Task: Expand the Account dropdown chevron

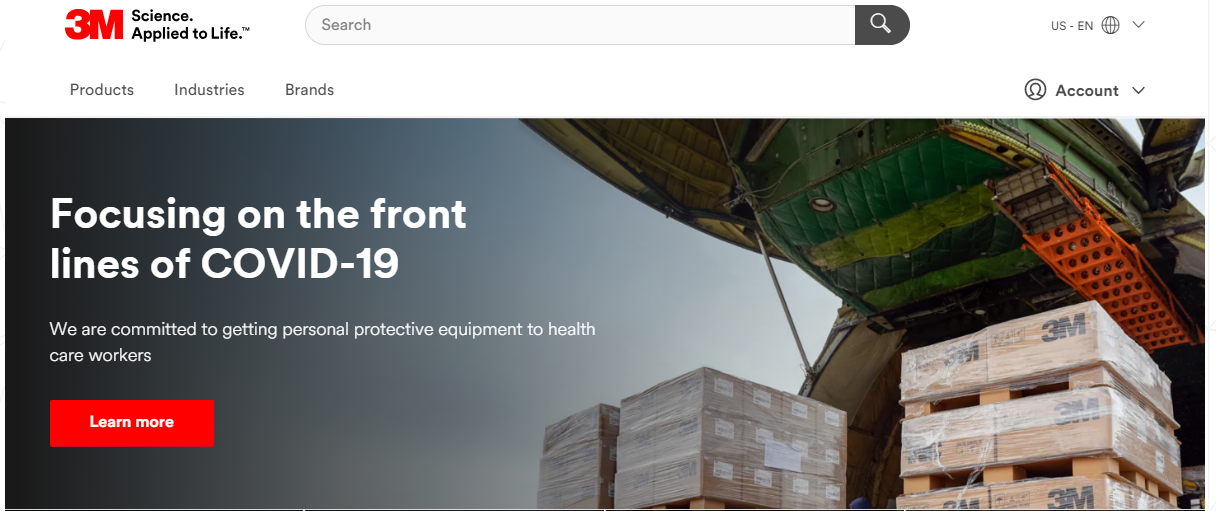Action: tap(1138, 90)
